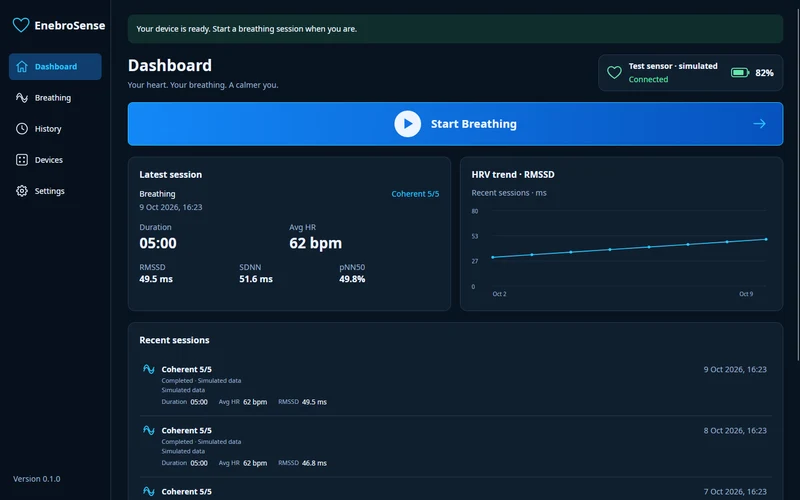800x500 pixels.
Task: Click the '49.5 ms' RMSSD value in Latest session
Action: click(x=156, y=279)
